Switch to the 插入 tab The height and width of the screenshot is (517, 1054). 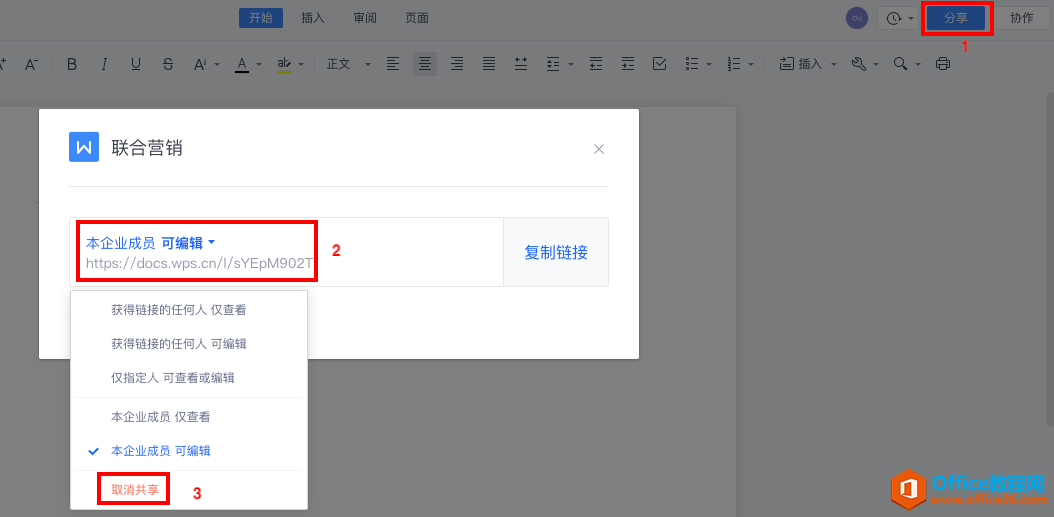tap(313, 18)
